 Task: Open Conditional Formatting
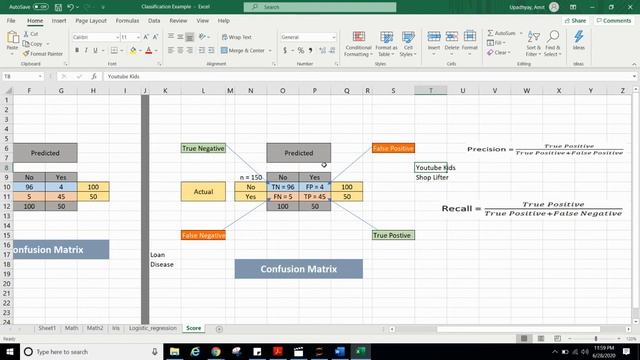[x=358, y=44]
